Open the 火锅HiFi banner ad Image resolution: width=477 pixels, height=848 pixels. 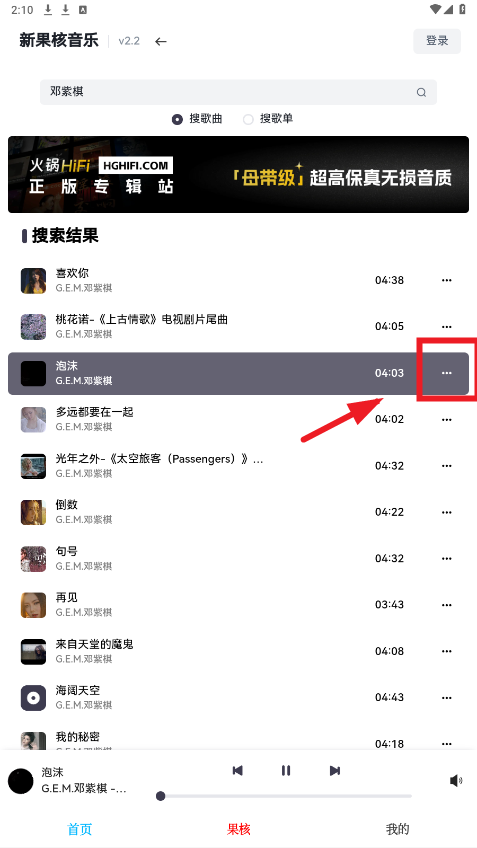click(238, 174)
